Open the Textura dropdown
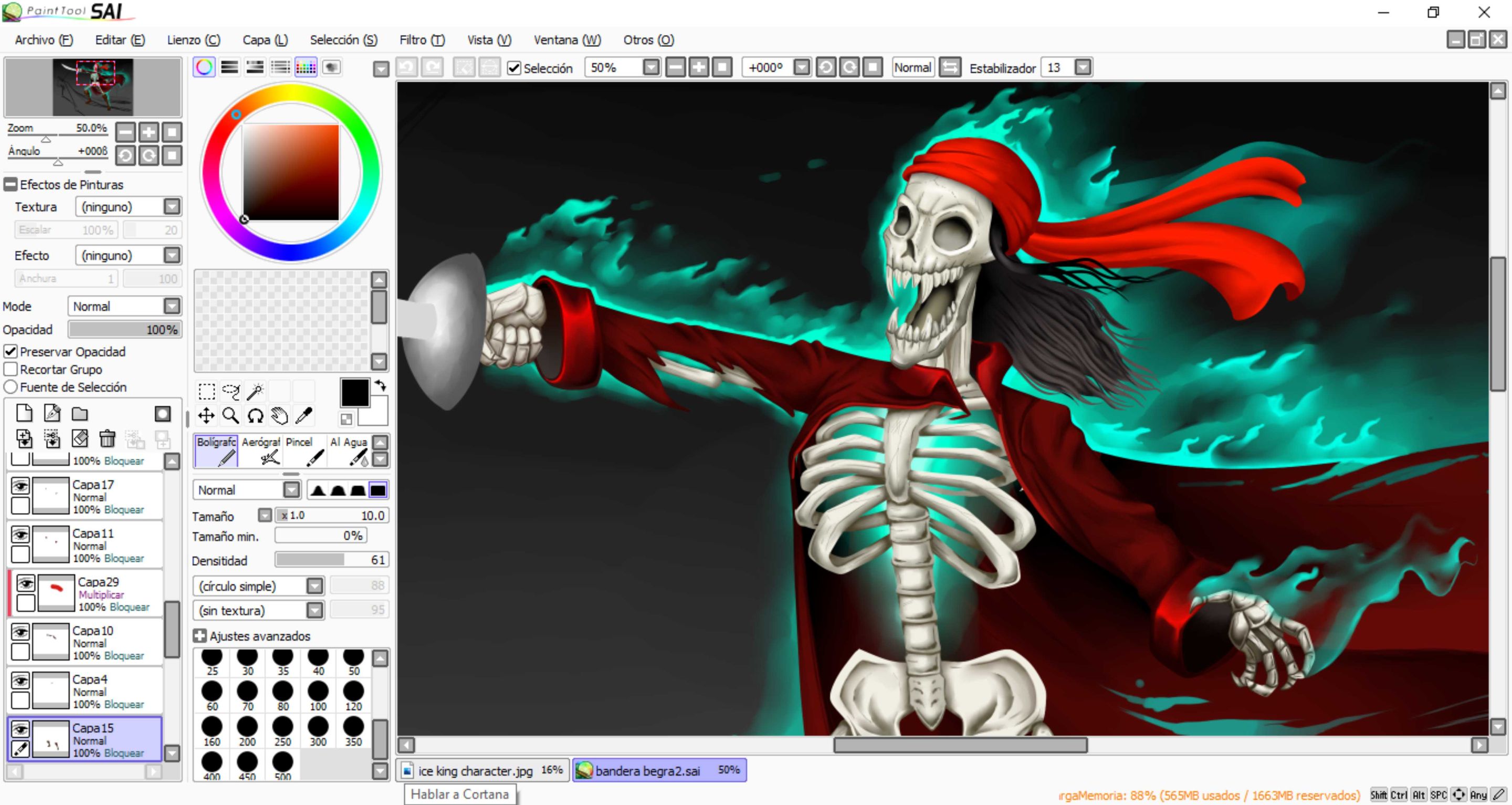This screenshot has width=1512, height=805. tap(171, 207)
